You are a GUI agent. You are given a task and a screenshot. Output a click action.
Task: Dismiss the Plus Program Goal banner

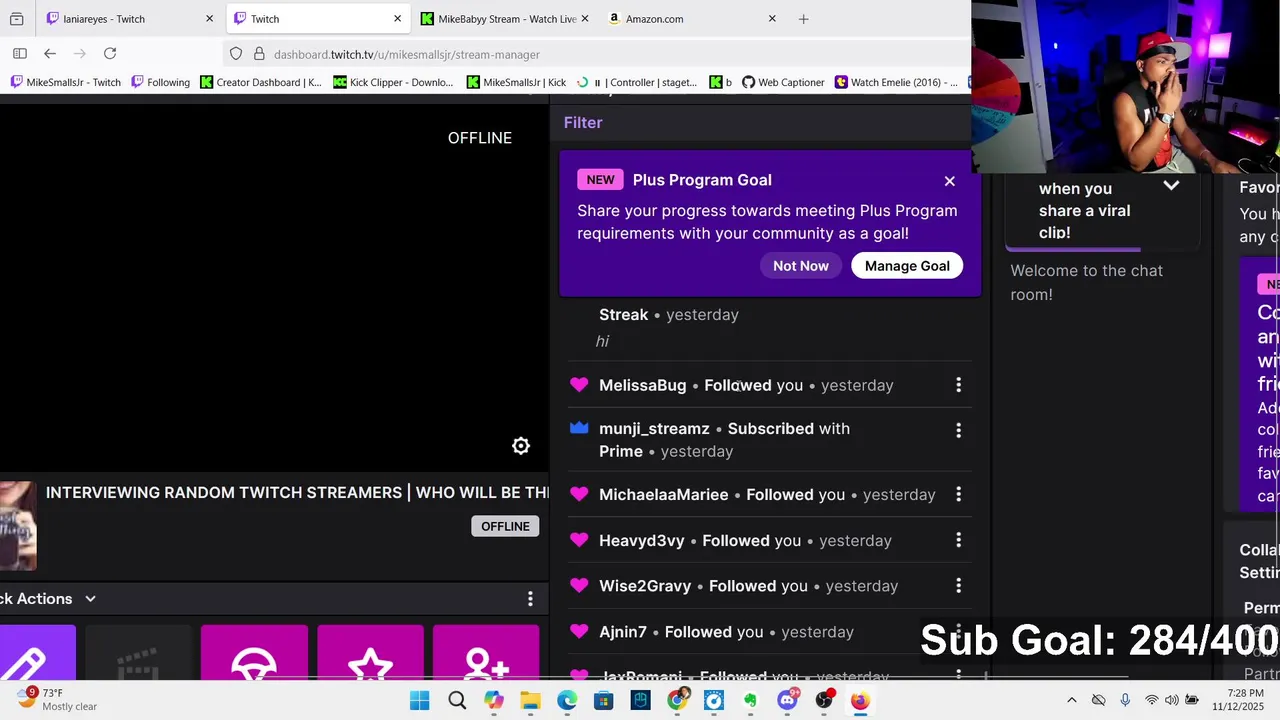(x=949, y=181)
